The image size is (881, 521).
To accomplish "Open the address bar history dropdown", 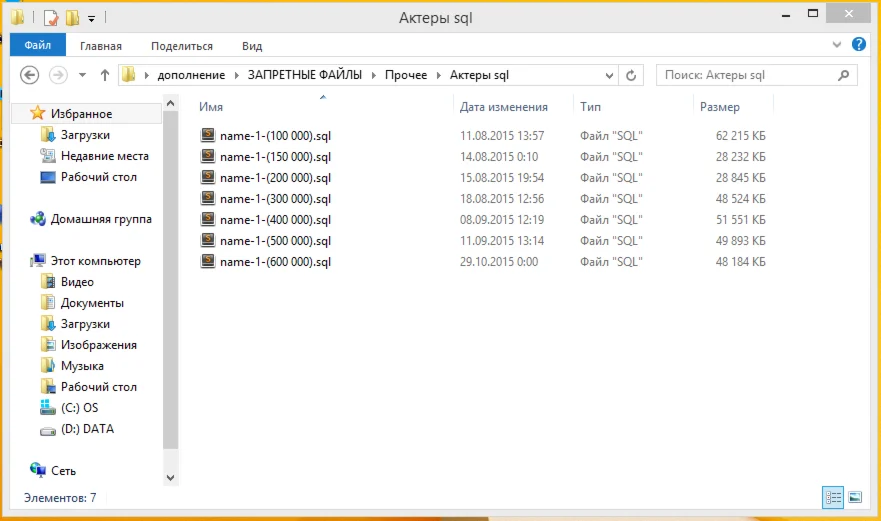I will (x=609, y=75).
